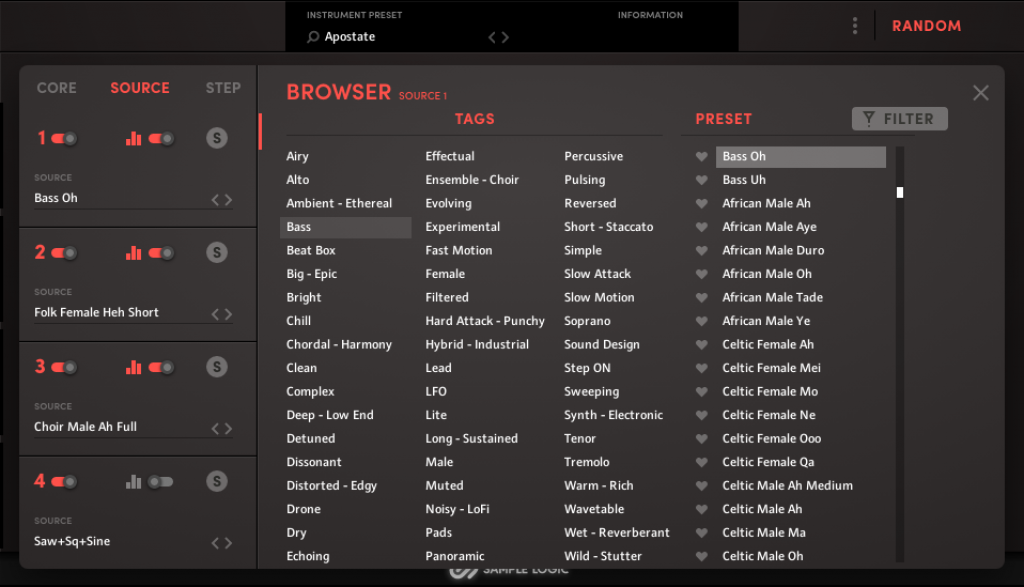The height and width of the screenshot is (587, 1024).
Task: Solo source 3 with S button
Action: click(217, 366)
